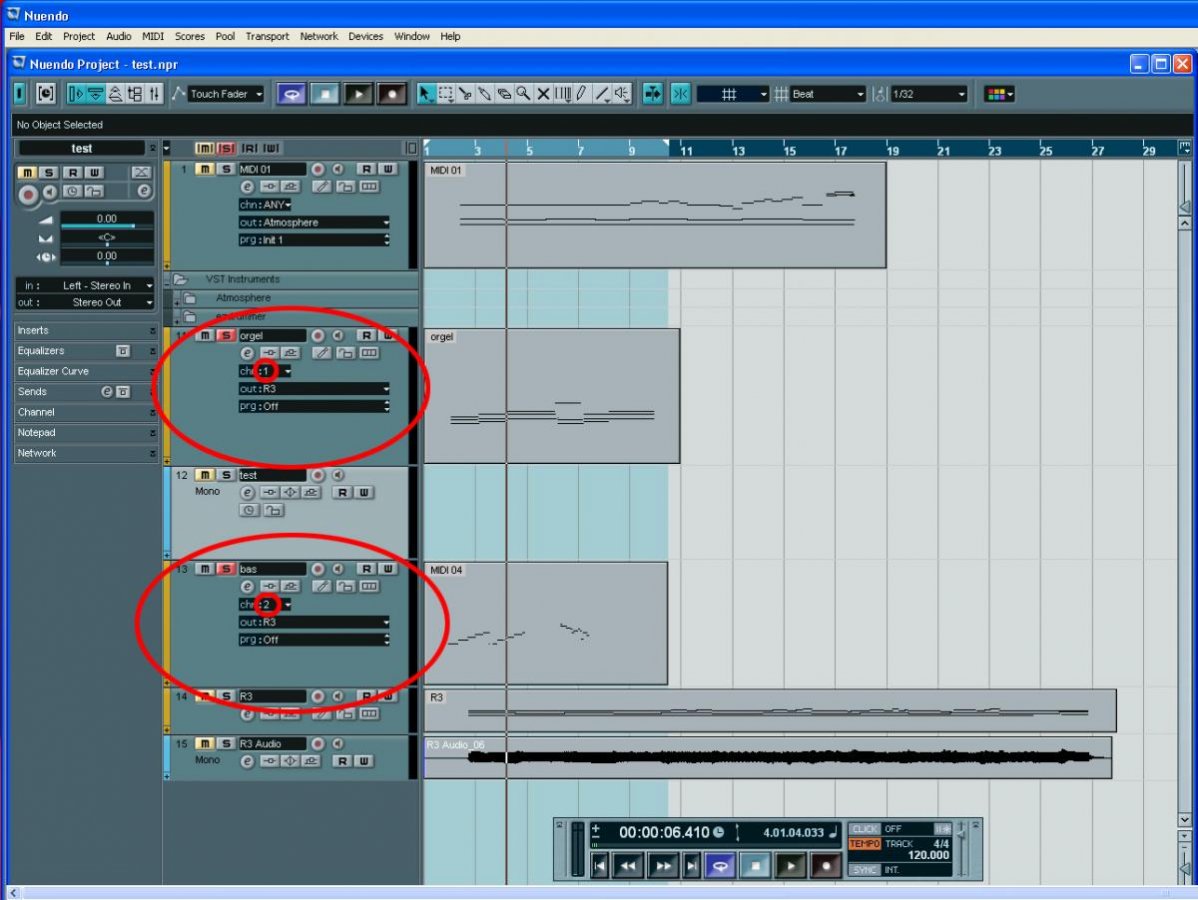Open the Transport menu
This screenshot has width=1198, height=900.
click(x=267, y=36)
